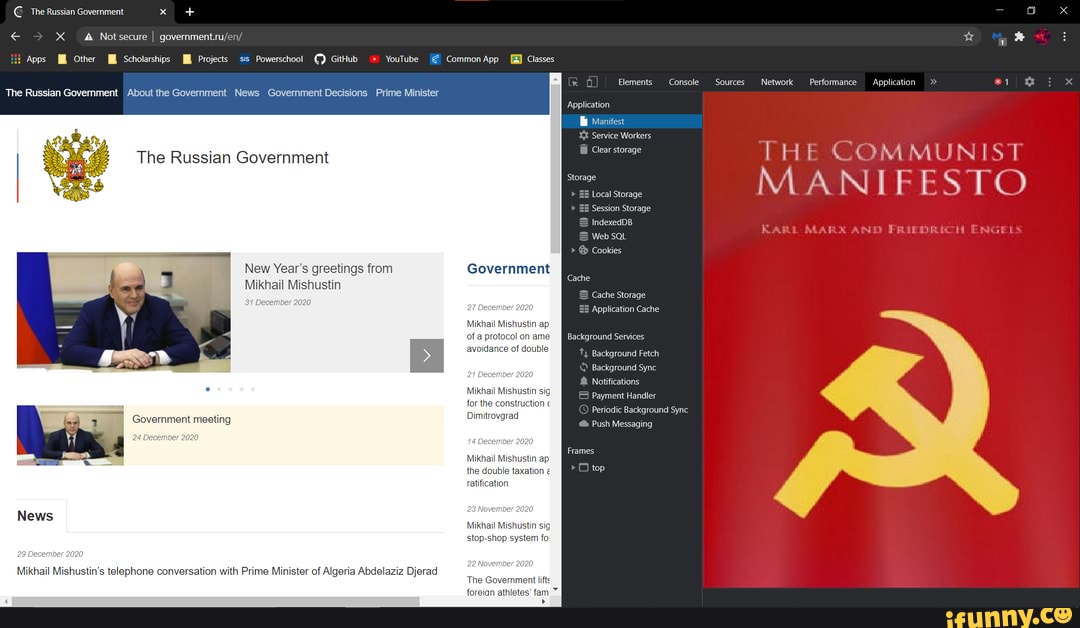The width and height of the screenshot is (1080, 628).
Task: Select the inspect element picker icon
Action: coord(573,82)
